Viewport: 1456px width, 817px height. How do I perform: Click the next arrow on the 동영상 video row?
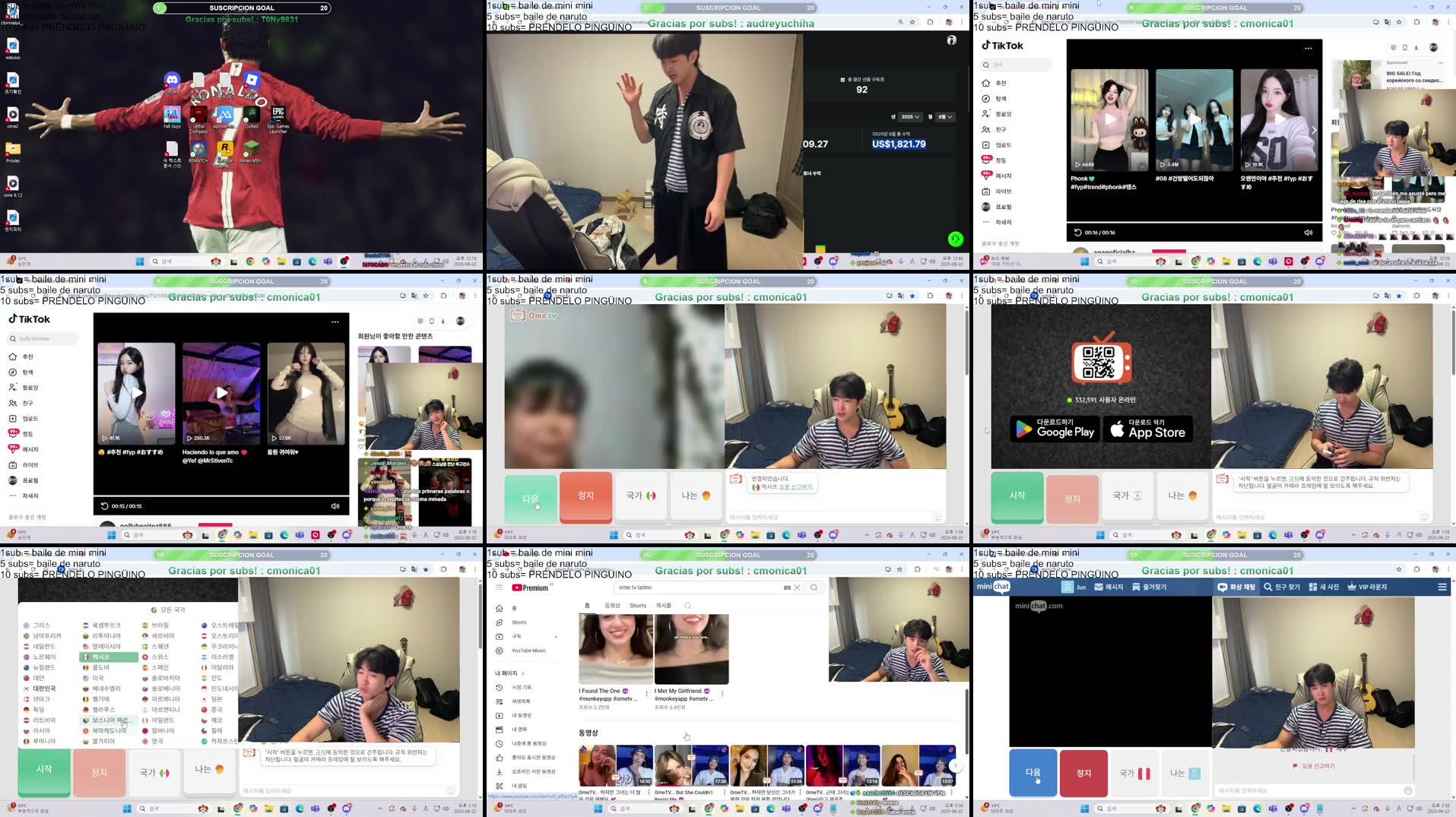click(x=956, y=766)
